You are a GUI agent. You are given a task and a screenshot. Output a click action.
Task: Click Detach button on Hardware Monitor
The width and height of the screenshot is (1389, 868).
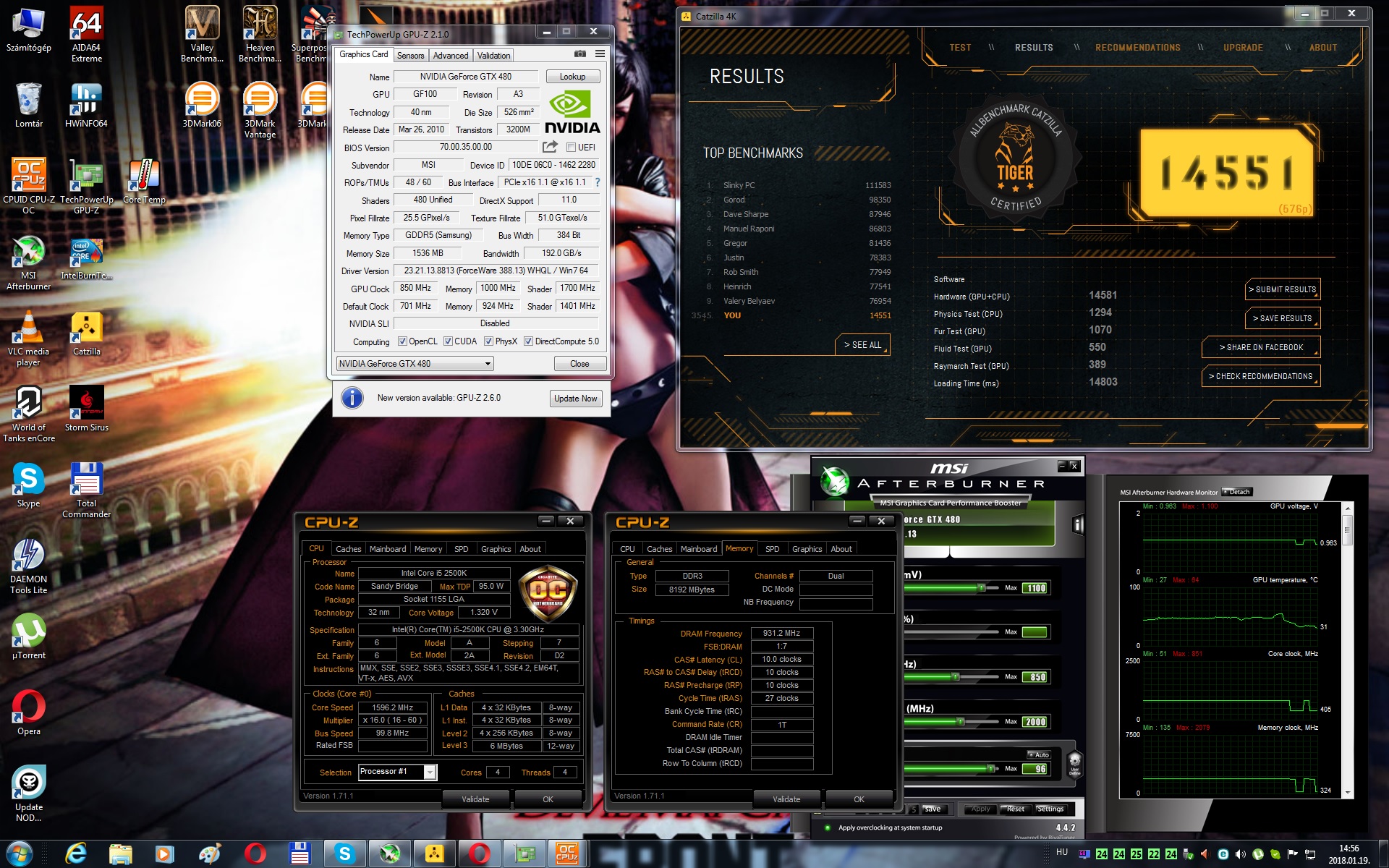tap(1237, 492)
